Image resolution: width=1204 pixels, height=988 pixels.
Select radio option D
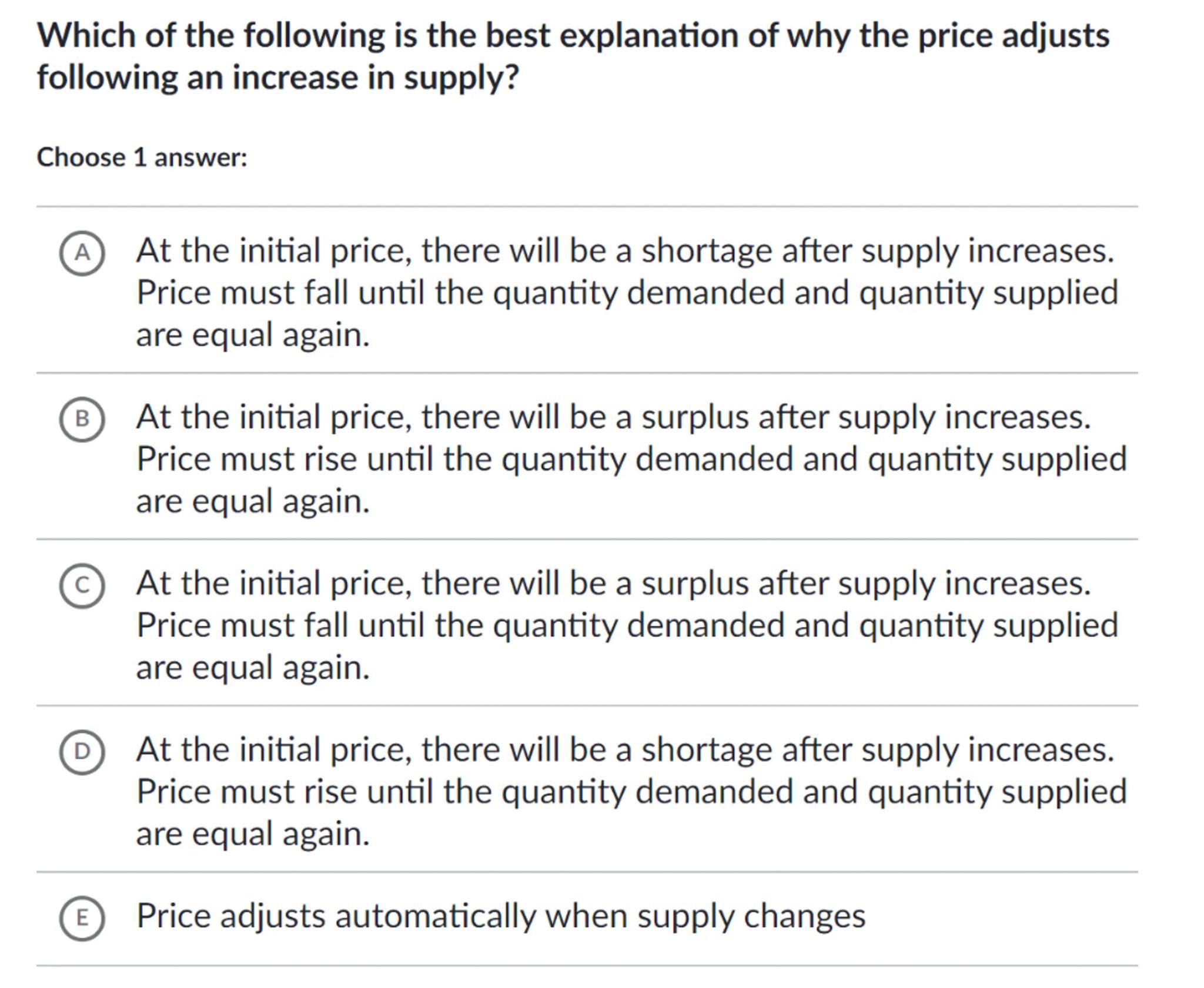82,752
